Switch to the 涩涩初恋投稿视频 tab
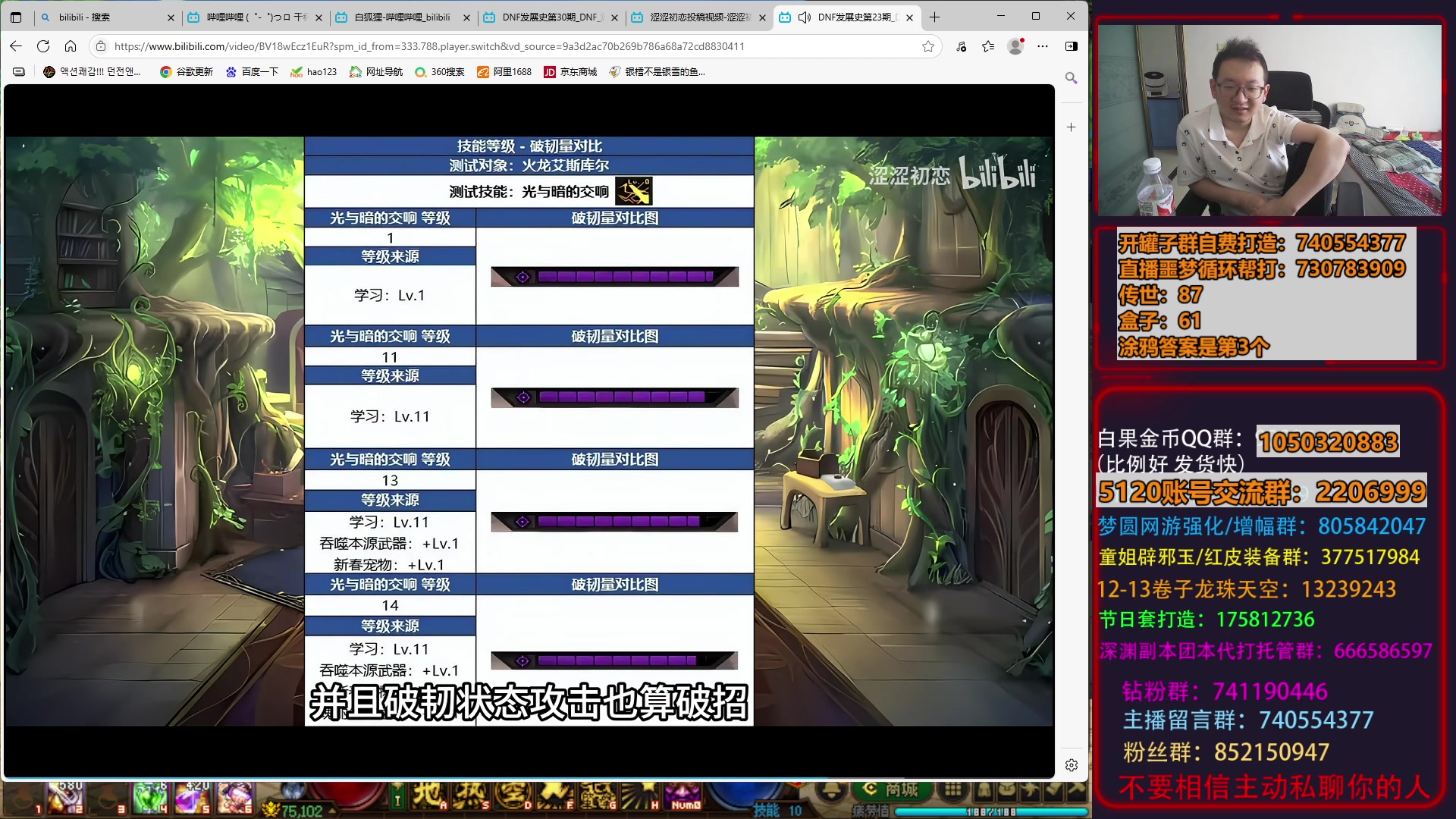 [698, 17]
